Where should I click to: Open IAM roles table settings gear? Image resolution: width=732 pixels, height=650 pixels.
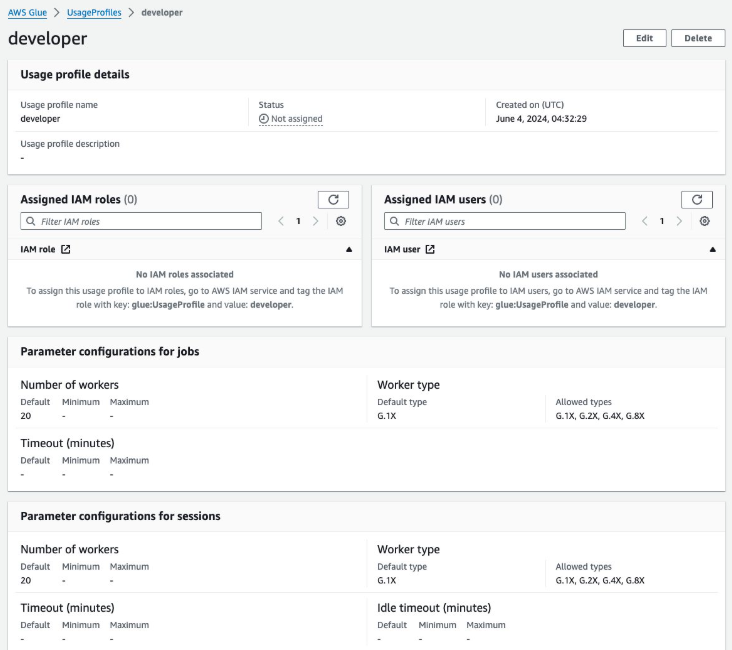[341, 221]
